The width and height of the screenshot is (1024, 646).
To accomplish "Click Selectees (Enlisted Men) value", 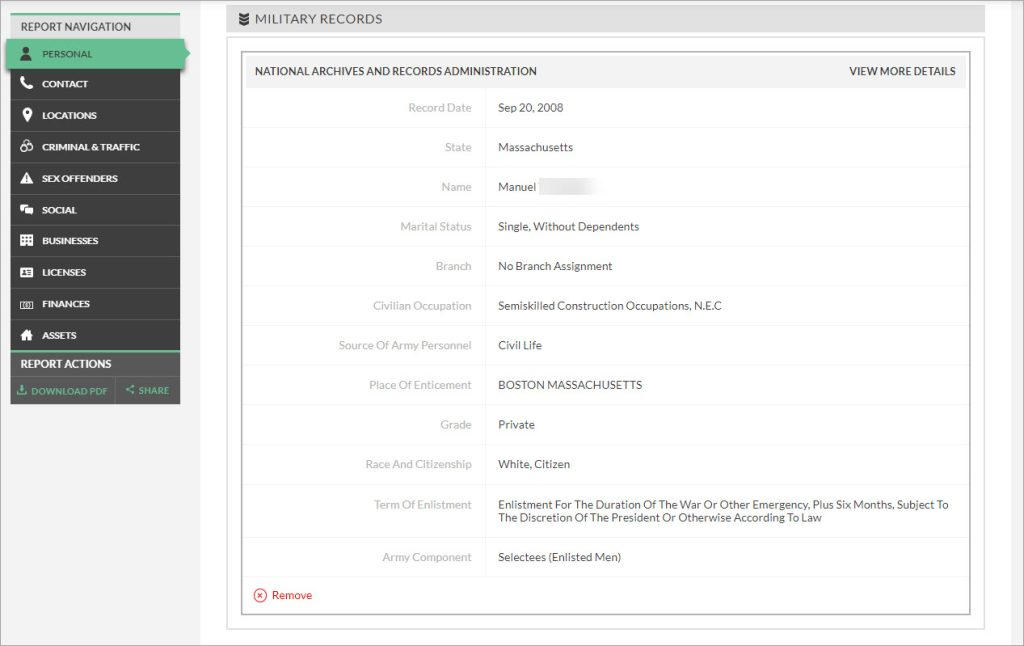I will 559,557.
